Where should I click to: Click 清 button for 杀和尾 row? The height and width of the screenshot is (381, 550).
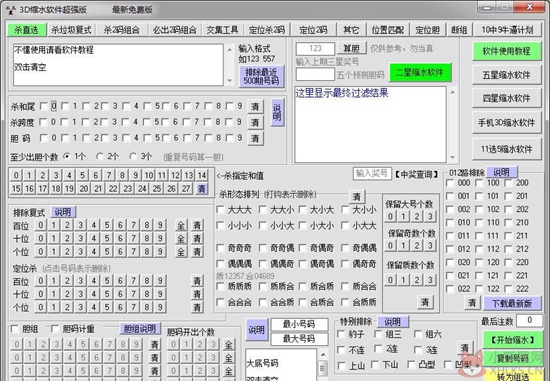255,106
